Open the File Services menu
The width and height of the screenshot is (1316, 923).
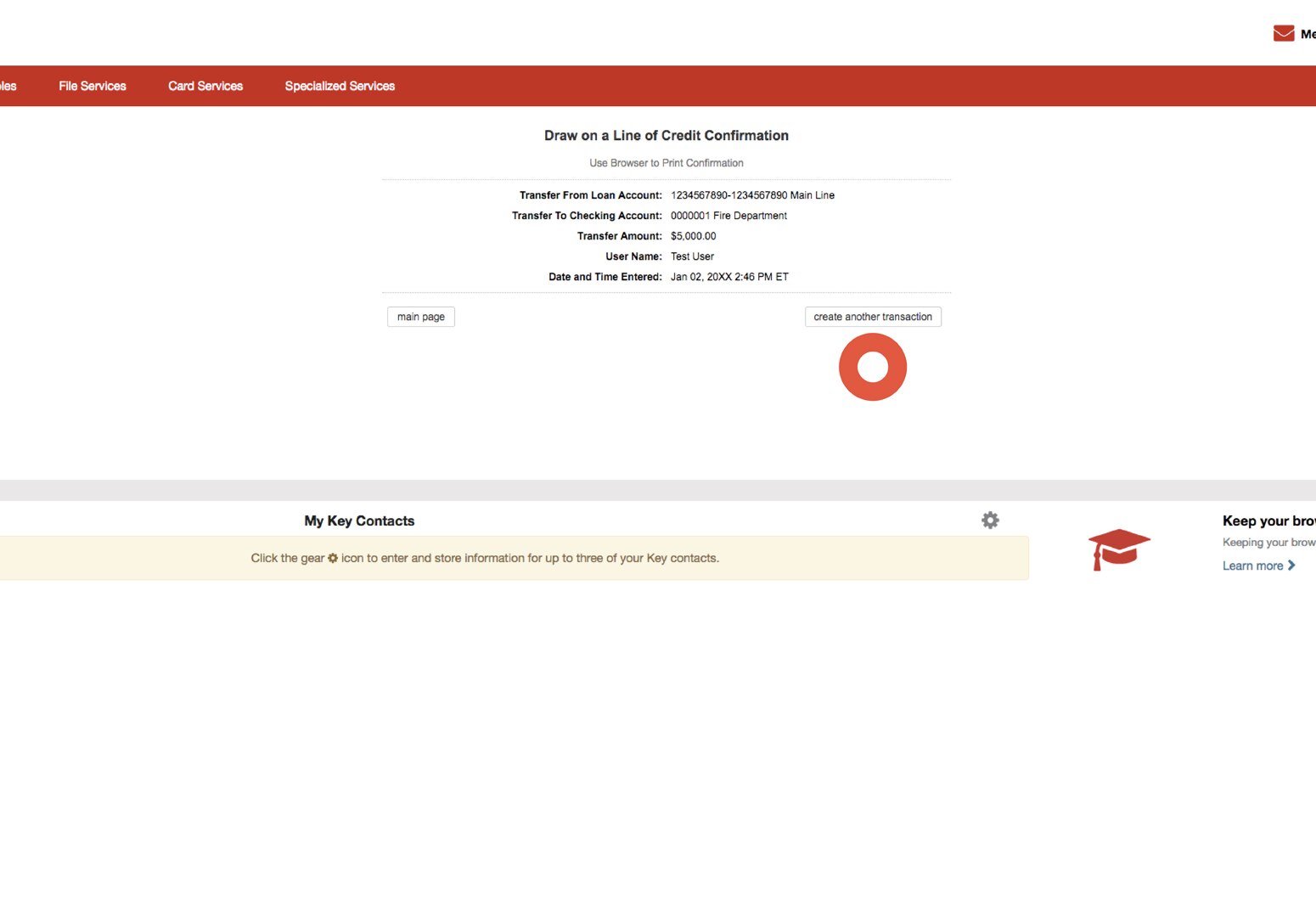[92, 86]
